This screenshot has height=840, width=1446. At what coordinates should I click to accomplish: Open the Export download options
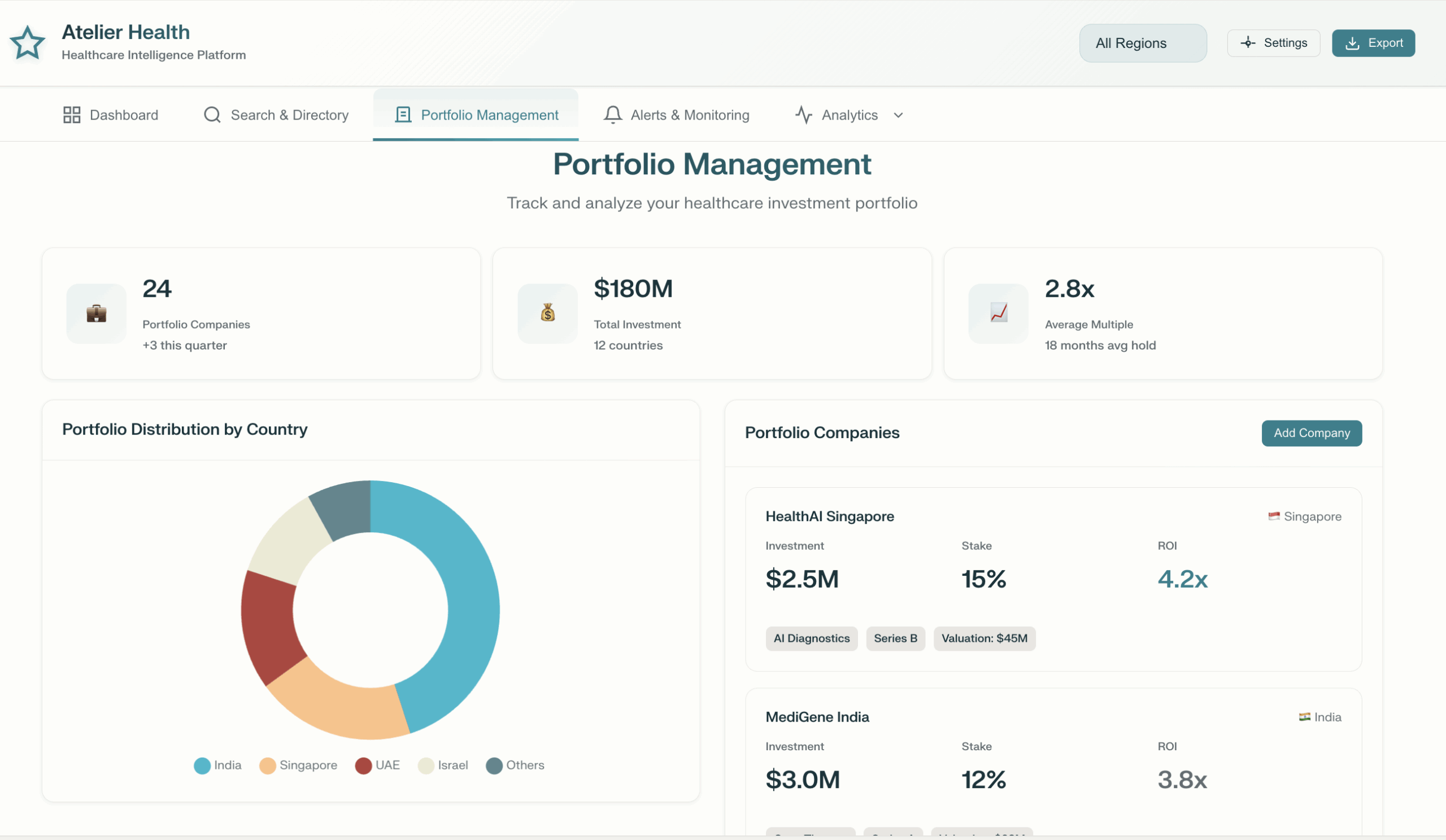tap(1373, 43)
